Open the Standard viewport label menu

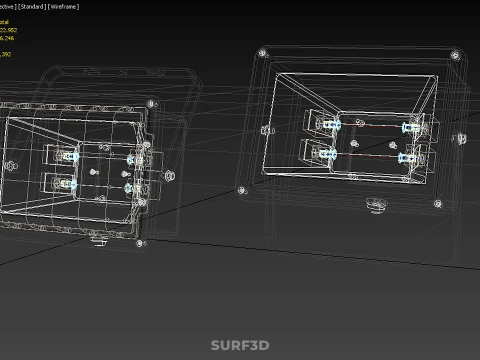32,7
